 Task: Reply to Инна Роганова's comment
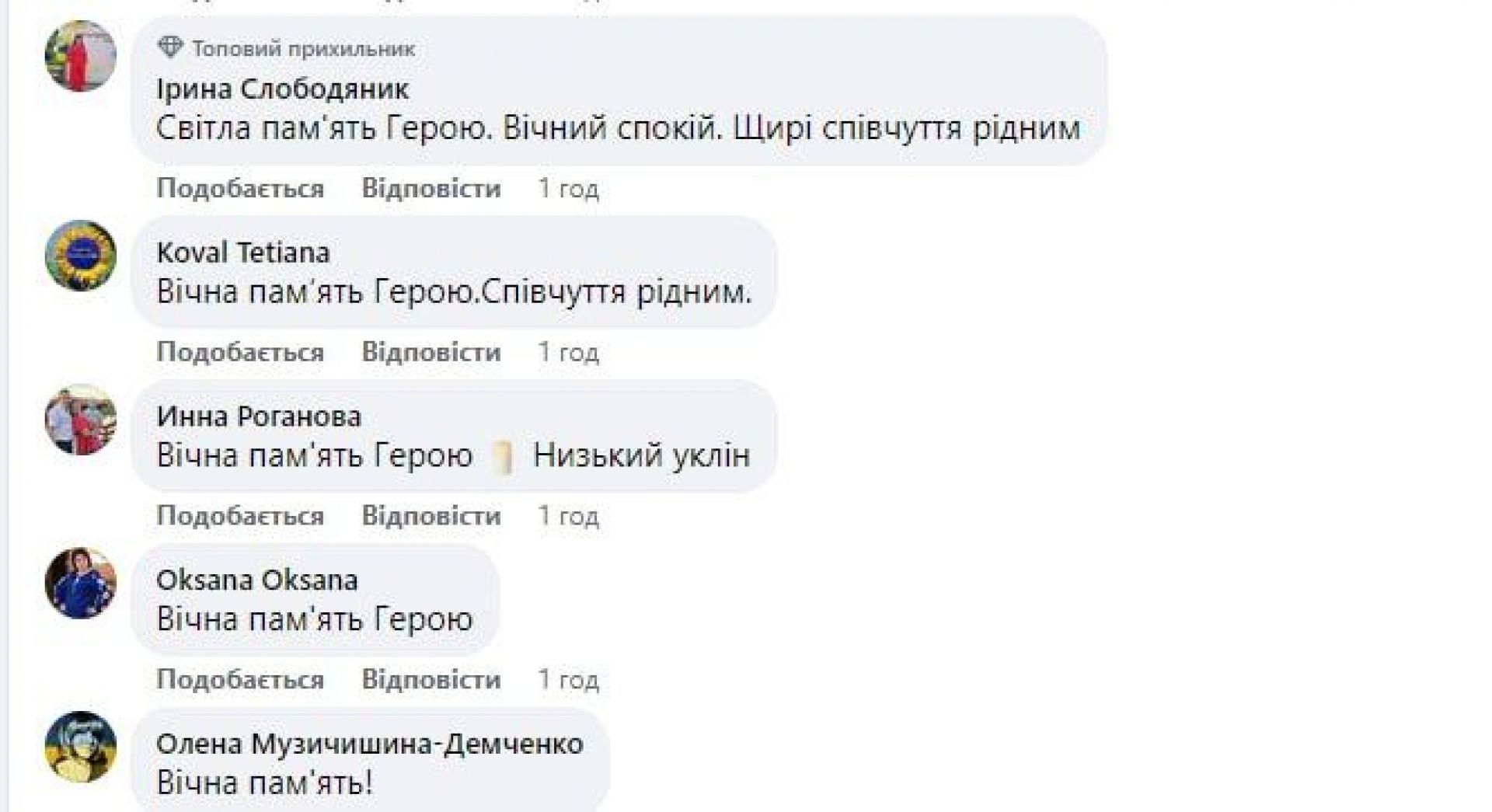[x=431, y=517]
